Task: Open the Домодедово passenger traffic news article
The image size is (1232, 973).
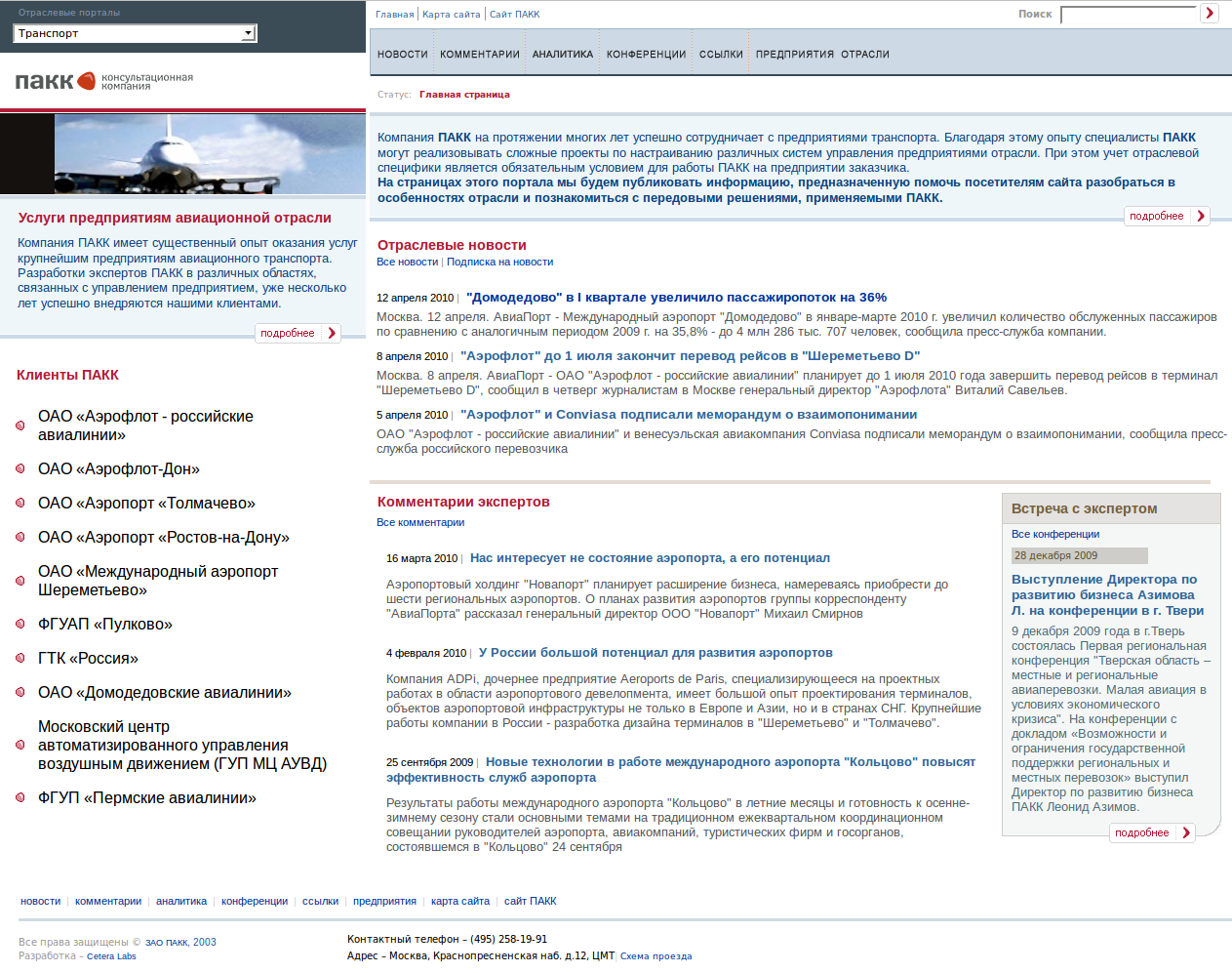Action: (675, 298)
